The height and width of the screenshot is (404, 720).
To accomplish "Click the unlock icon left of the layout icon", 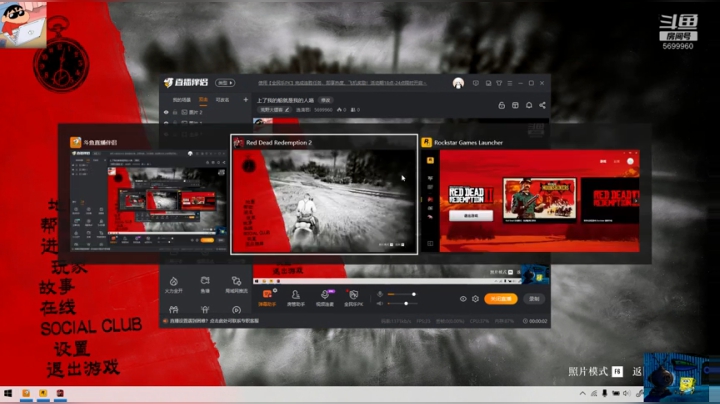I will pyautogui.click(x=501, y=105).
